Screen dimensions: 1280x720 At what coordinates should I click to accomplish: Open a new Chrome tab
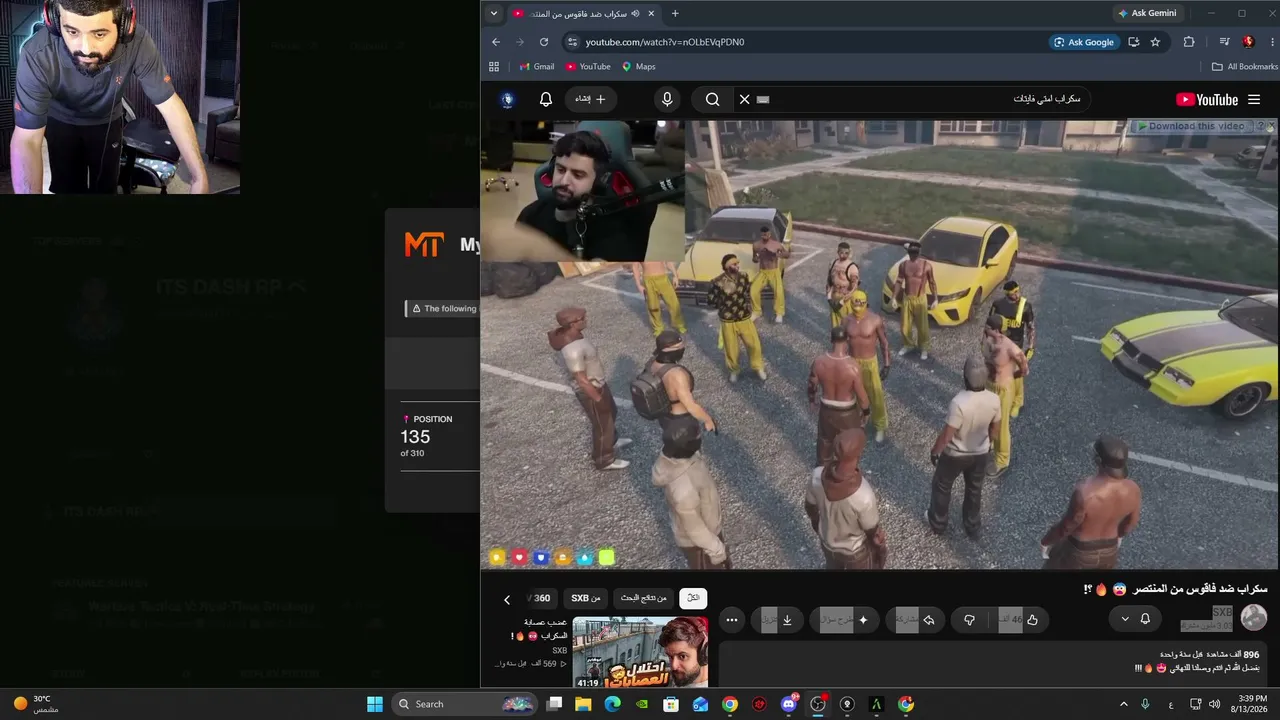pyautogui.click(x=675, y=14)
